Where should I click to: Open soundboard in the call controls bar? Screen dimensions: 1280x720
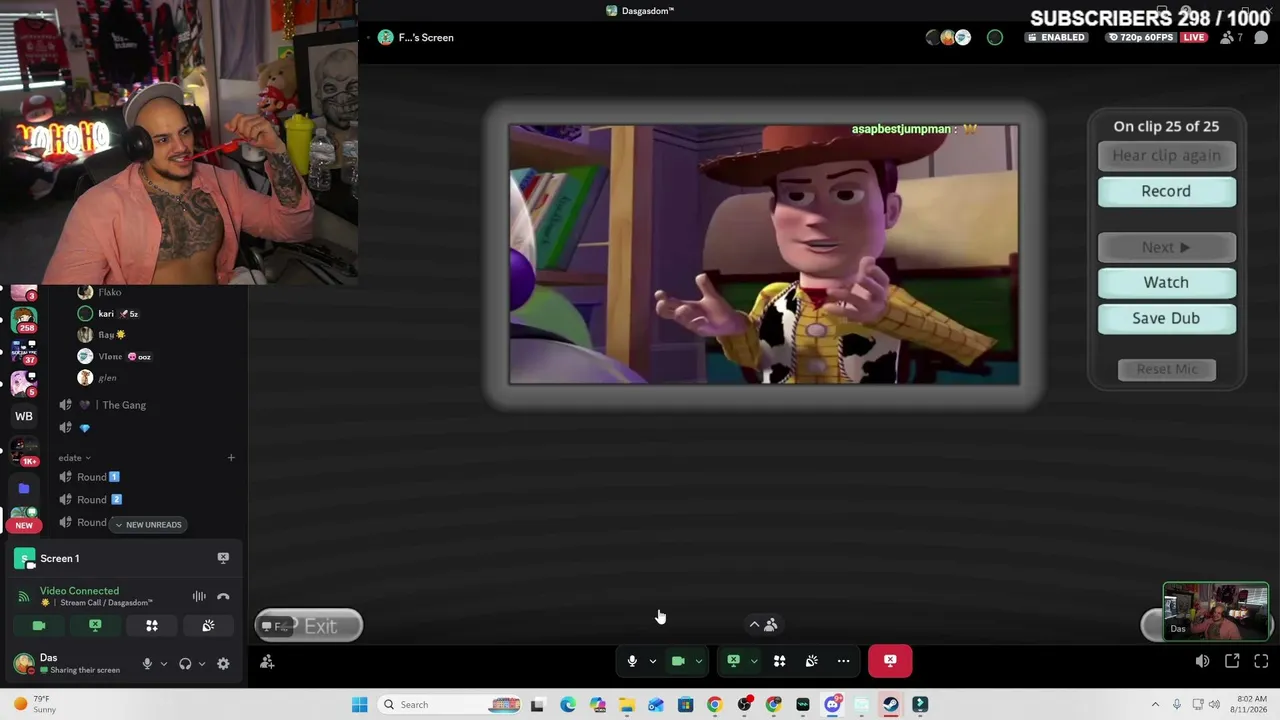[x=812, y=661]
